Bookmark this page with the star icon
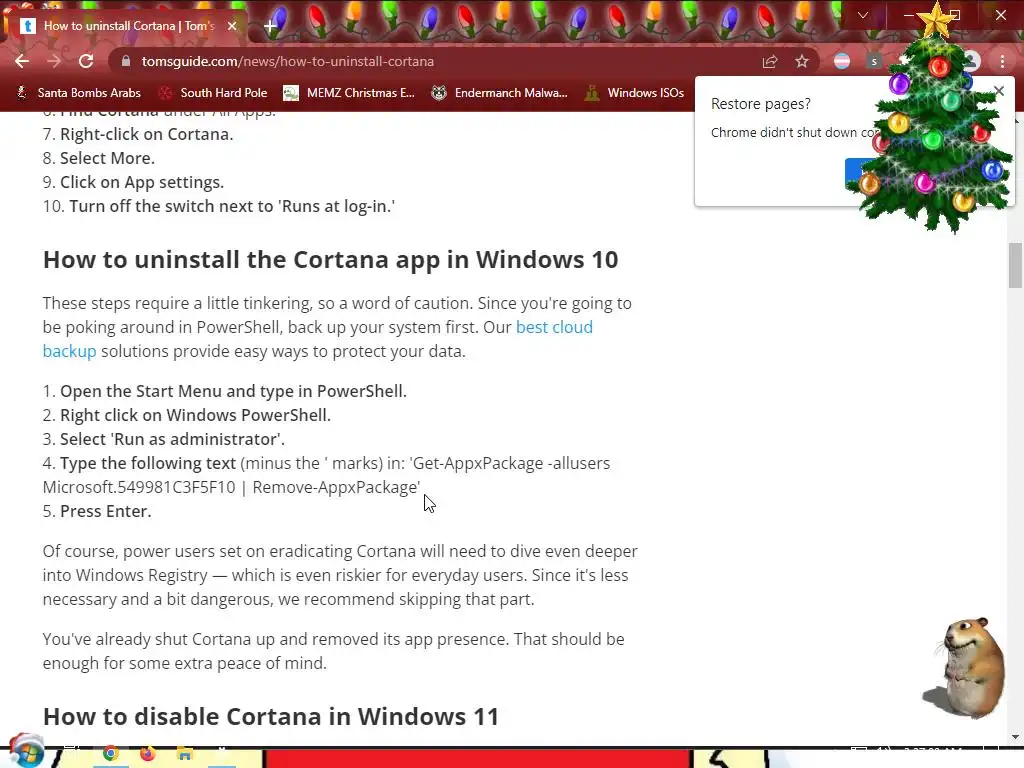This screenshot has width=1024, height=768. (802, 61)
